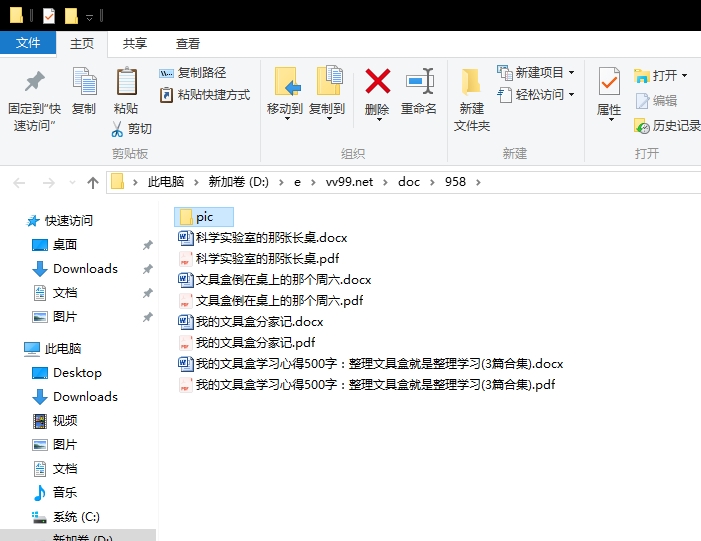701x541 pixels.
Task: Expand the Properties dropdown arrow
Action: click(611, 119)
